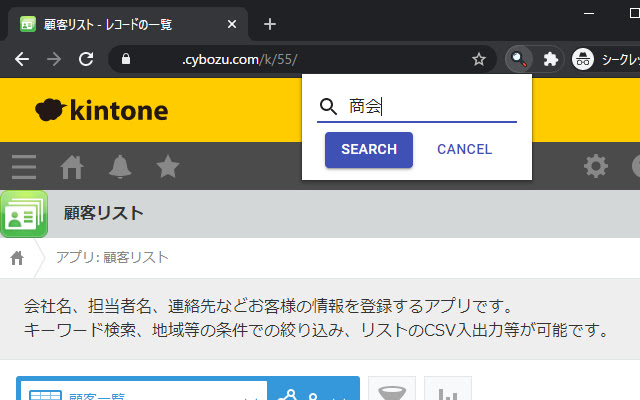Click the 顧客リスト app title text
640x400 pixels.
104,213
